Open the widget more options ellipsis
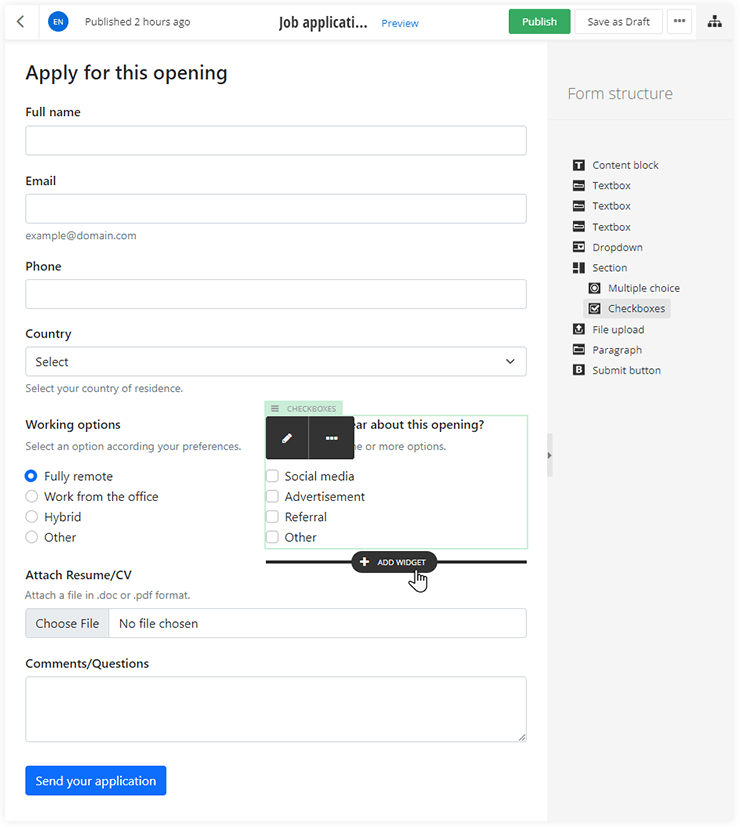The width and height of the screenshot is (740, 830). tap(332, 438)
